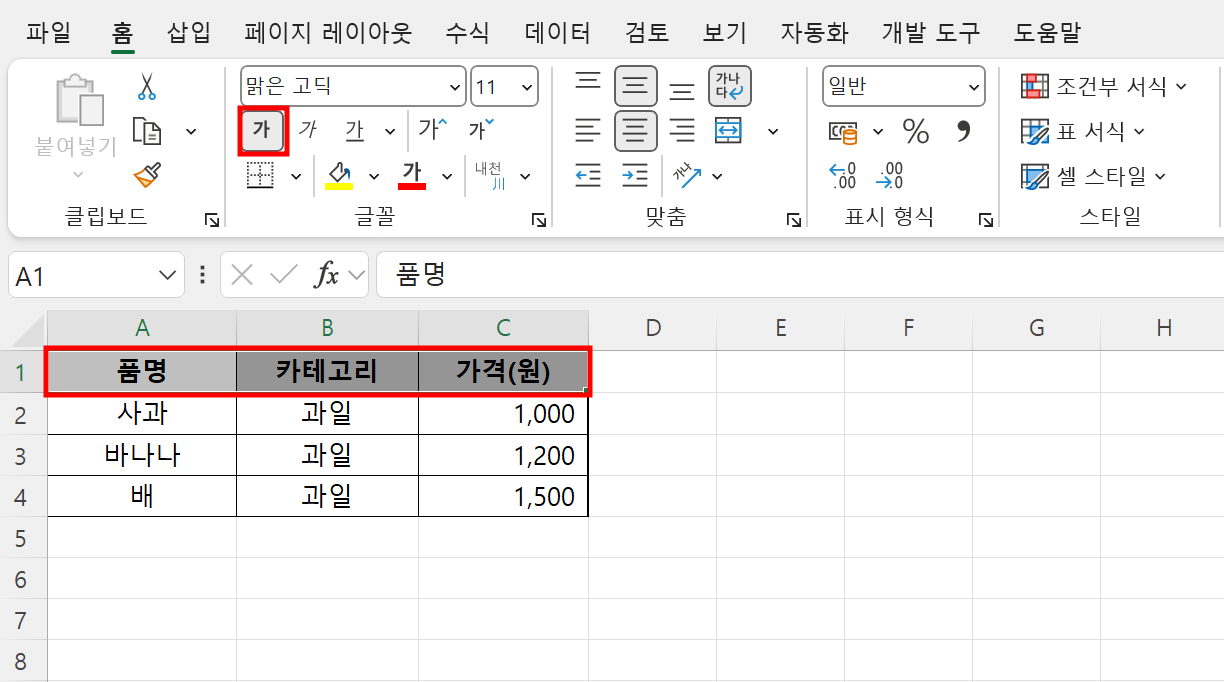Apply the yellow fill color bucket

click(339, 176)
